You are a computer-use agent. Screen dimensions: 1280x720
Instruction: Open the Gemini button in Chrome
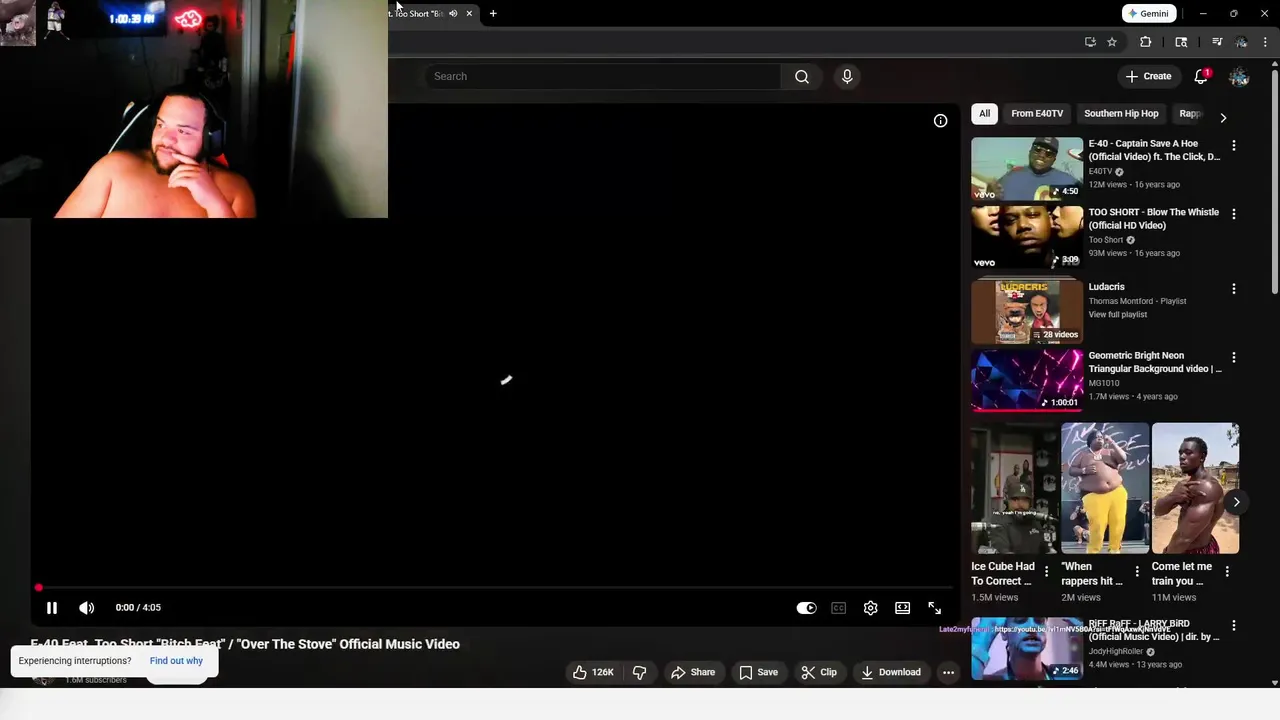[1147, 13]
